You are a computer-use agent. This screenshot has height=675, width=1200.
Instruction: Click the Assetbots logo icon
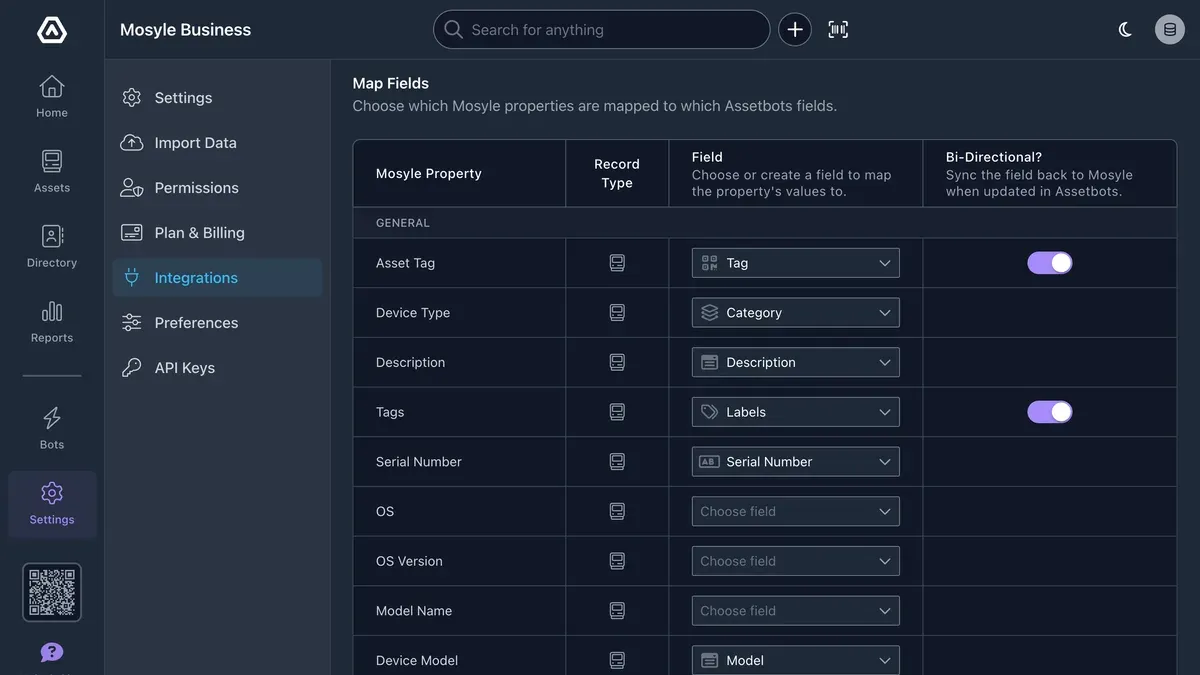[52, 30]
